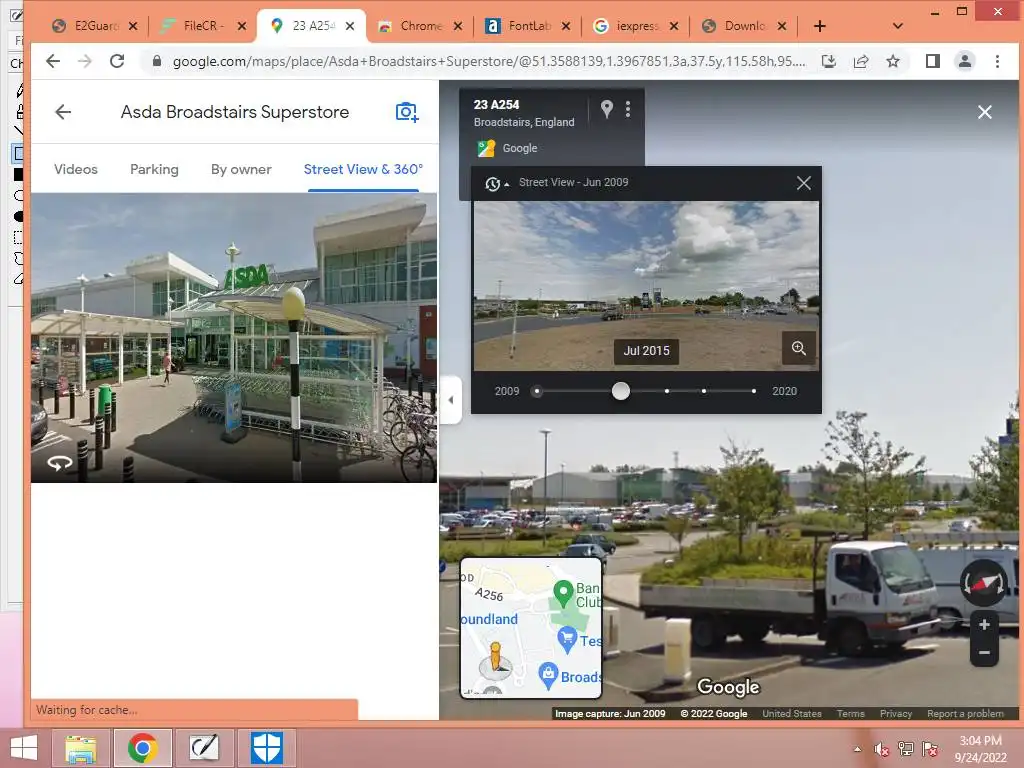Switch to the E2Guard tab
The width and height of the screenshot is (1024, 768).
95,26
